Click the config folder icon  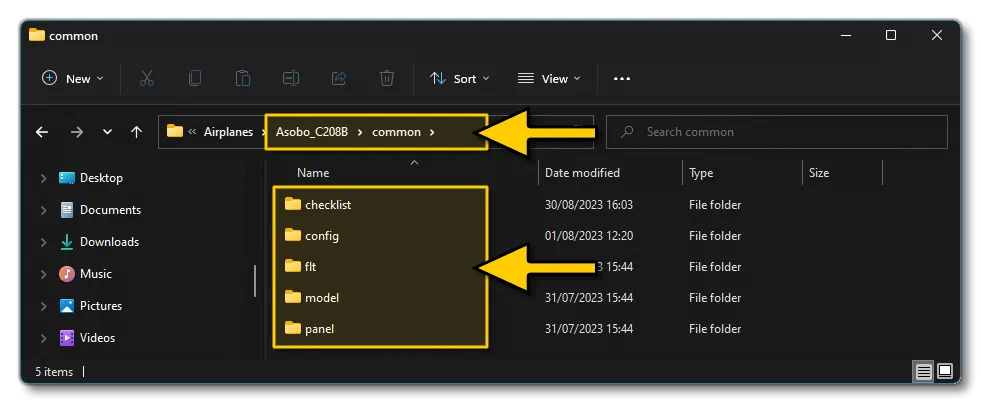[x=293, y=235]
